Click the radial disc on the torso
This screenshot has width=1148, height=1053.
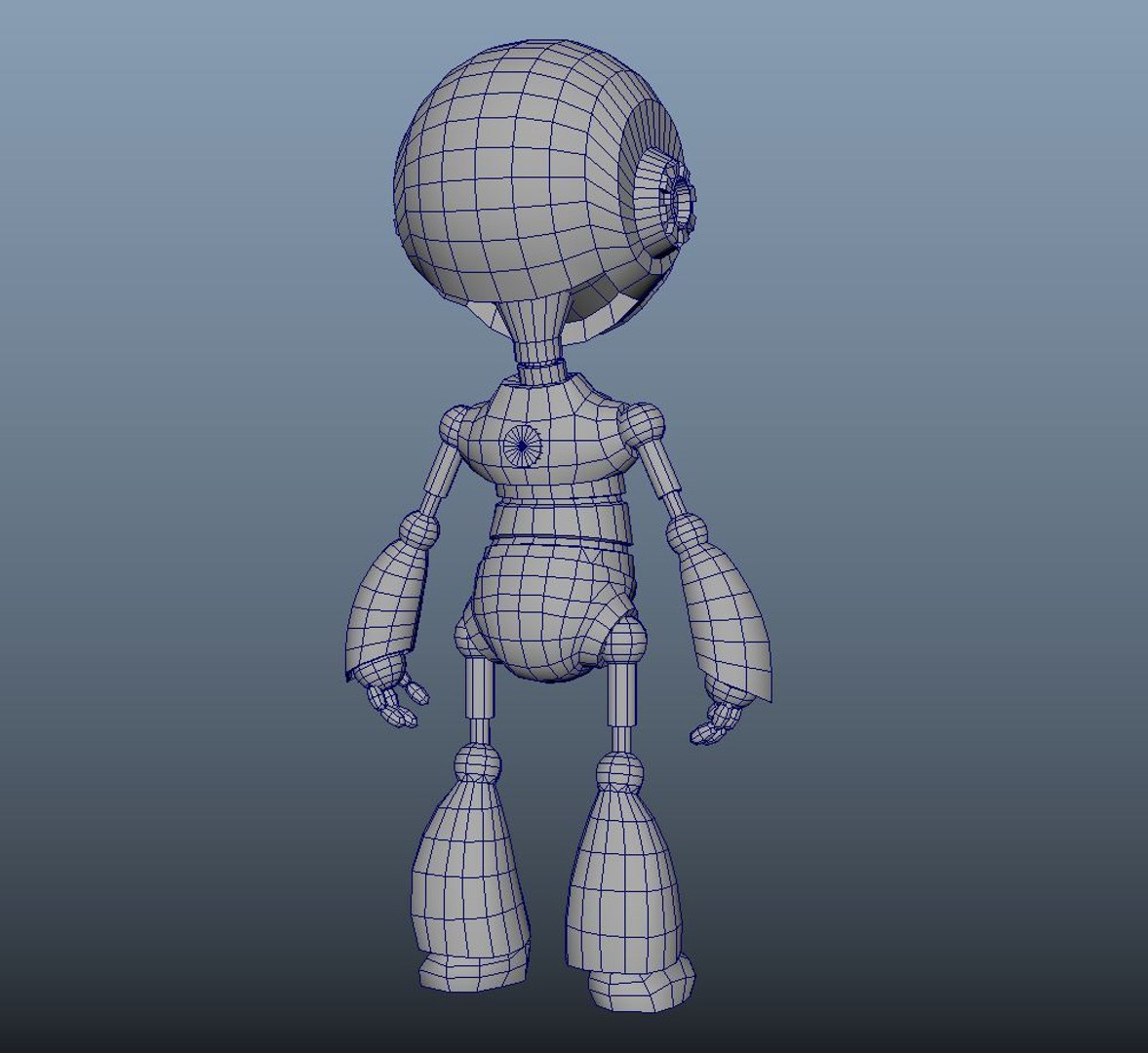point(522,446)
